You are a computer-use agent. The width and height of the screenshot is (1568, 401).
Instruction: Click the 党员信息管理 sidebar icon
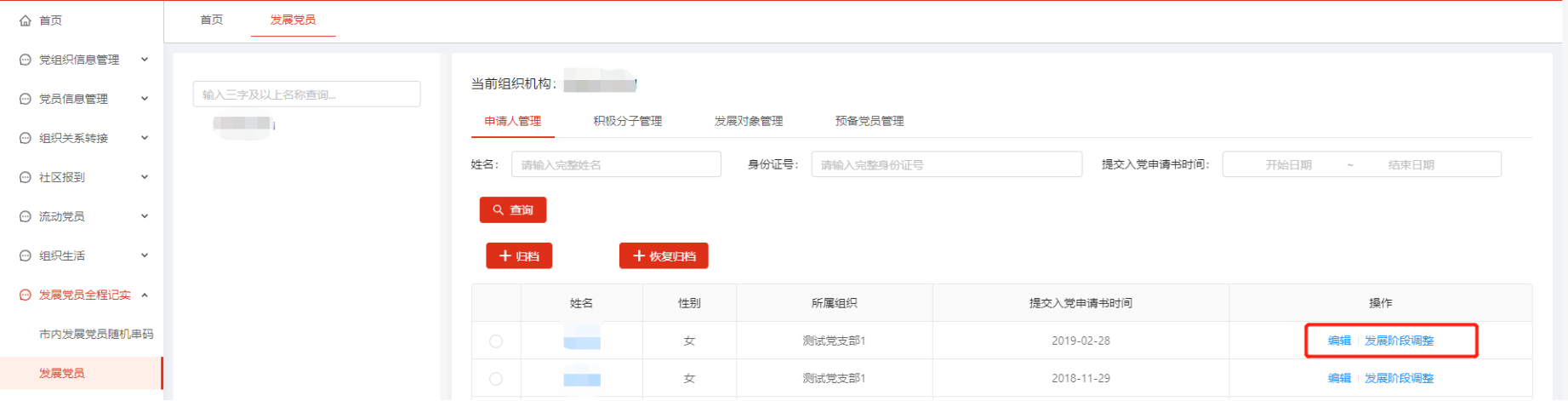point(25,99)
